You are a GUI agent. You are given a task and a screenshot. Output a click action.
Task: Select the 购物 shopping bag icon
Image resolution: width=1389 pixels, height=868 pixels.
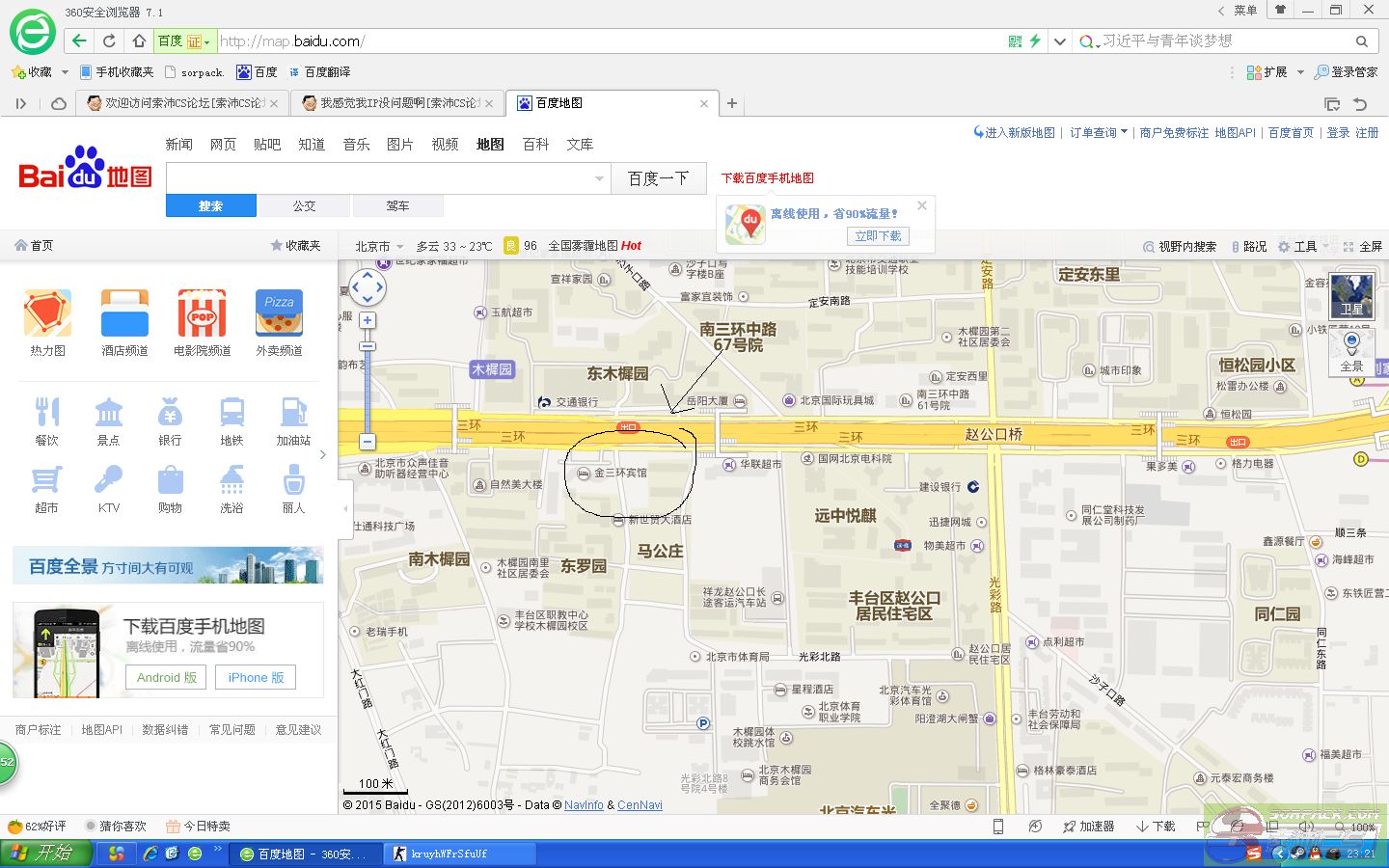[x=170, y=479]
